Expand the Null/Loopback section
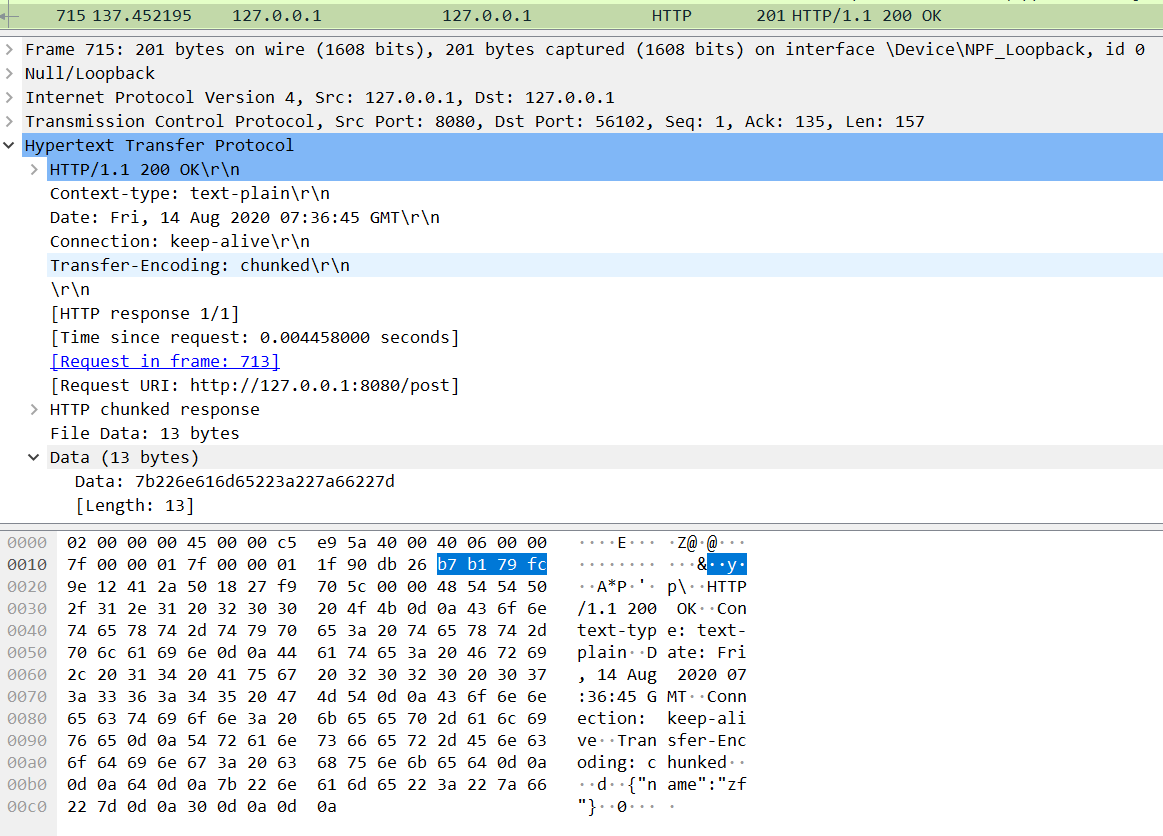1163x836 pixels. tap(10, 73)
